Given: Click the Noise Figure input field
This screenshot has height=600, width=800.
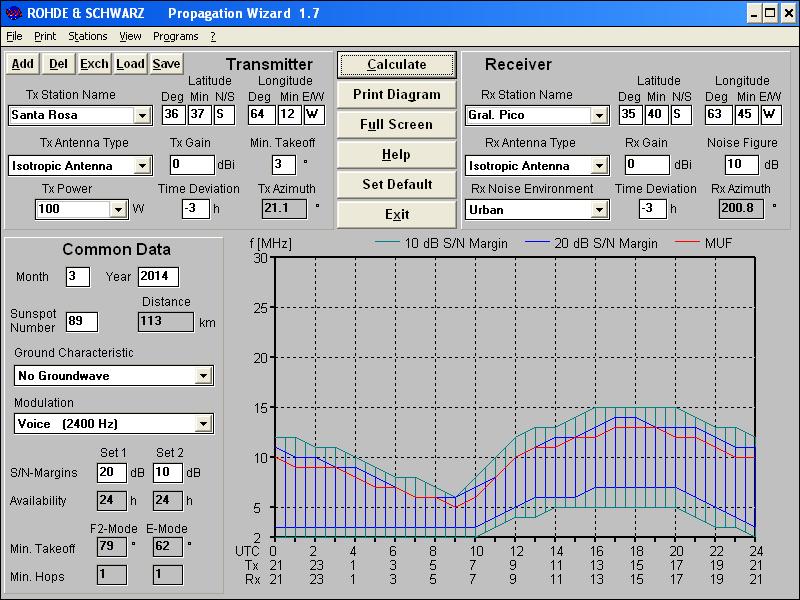Looking at the screenshot, I should pyautogui.click(x=741, y=164).
